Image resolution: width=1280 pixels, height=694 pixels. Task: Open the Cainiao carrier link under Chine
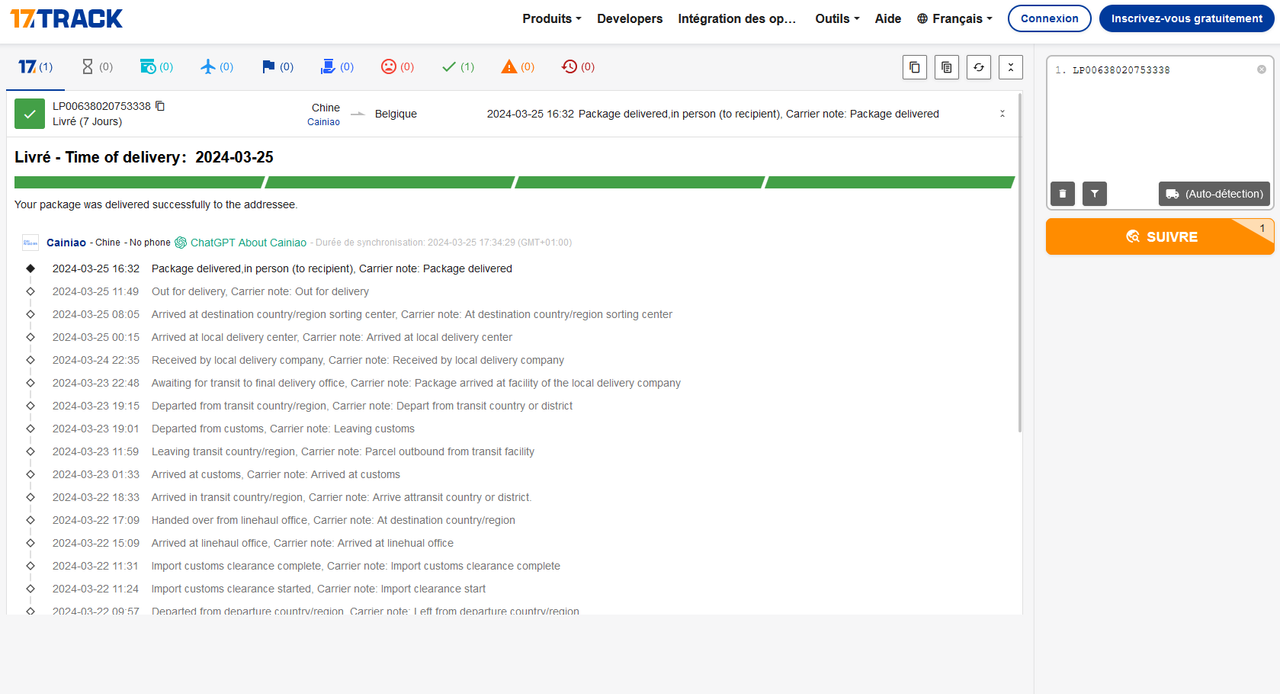[x=323, y=122]
